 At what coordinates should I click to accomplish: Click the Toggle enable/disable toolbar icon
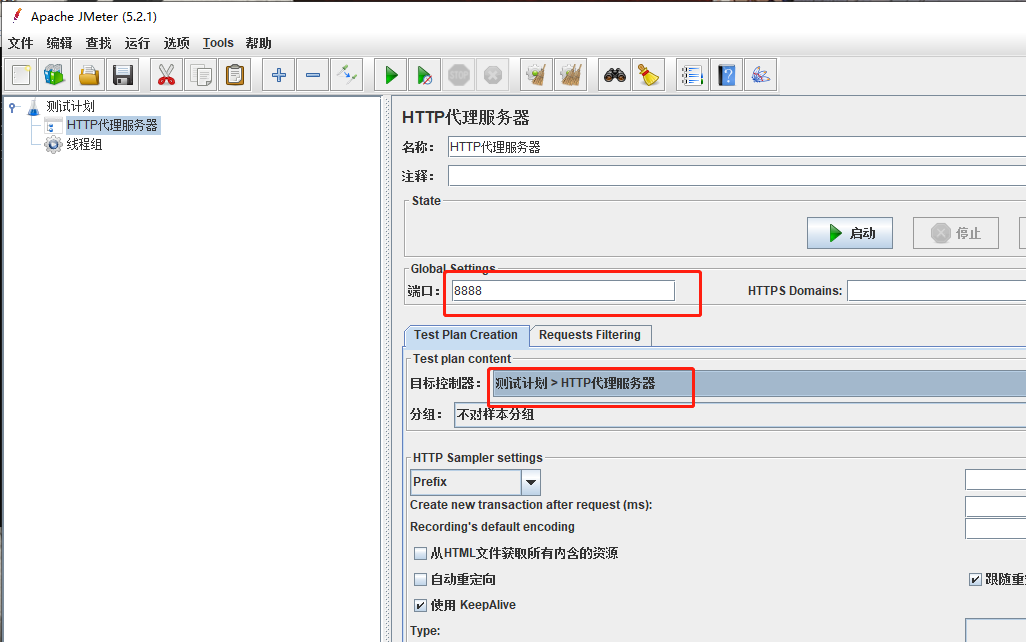coord(347,75)
